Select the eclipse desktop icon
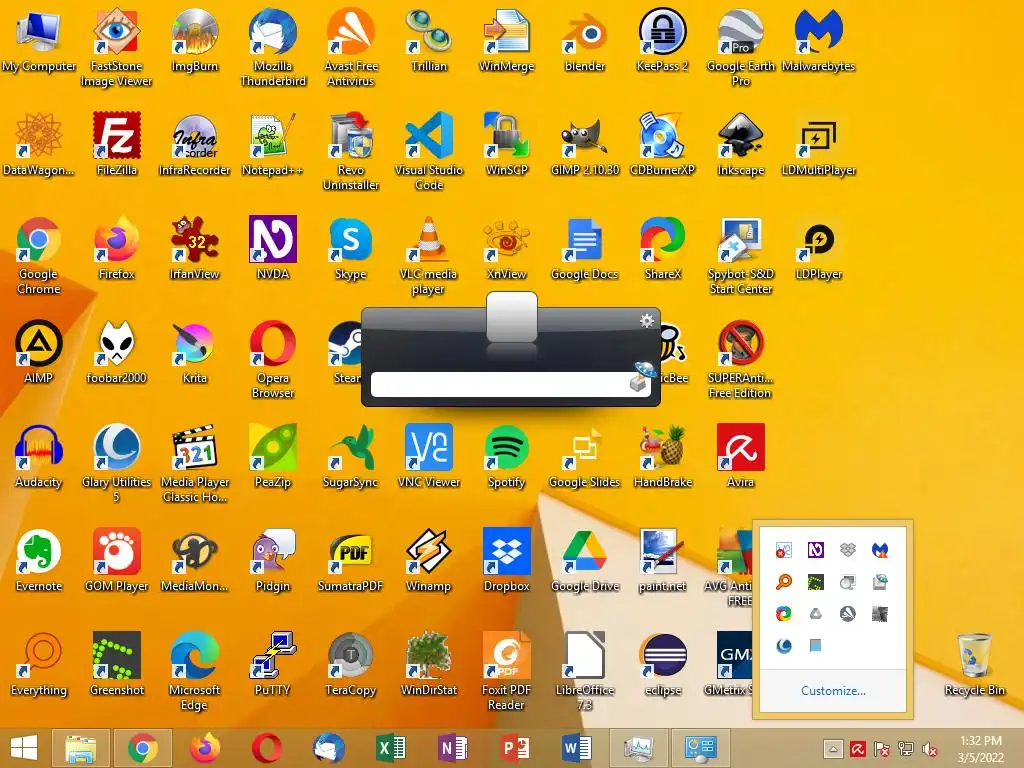This screenshot has height=768, width=1024. 662,664
